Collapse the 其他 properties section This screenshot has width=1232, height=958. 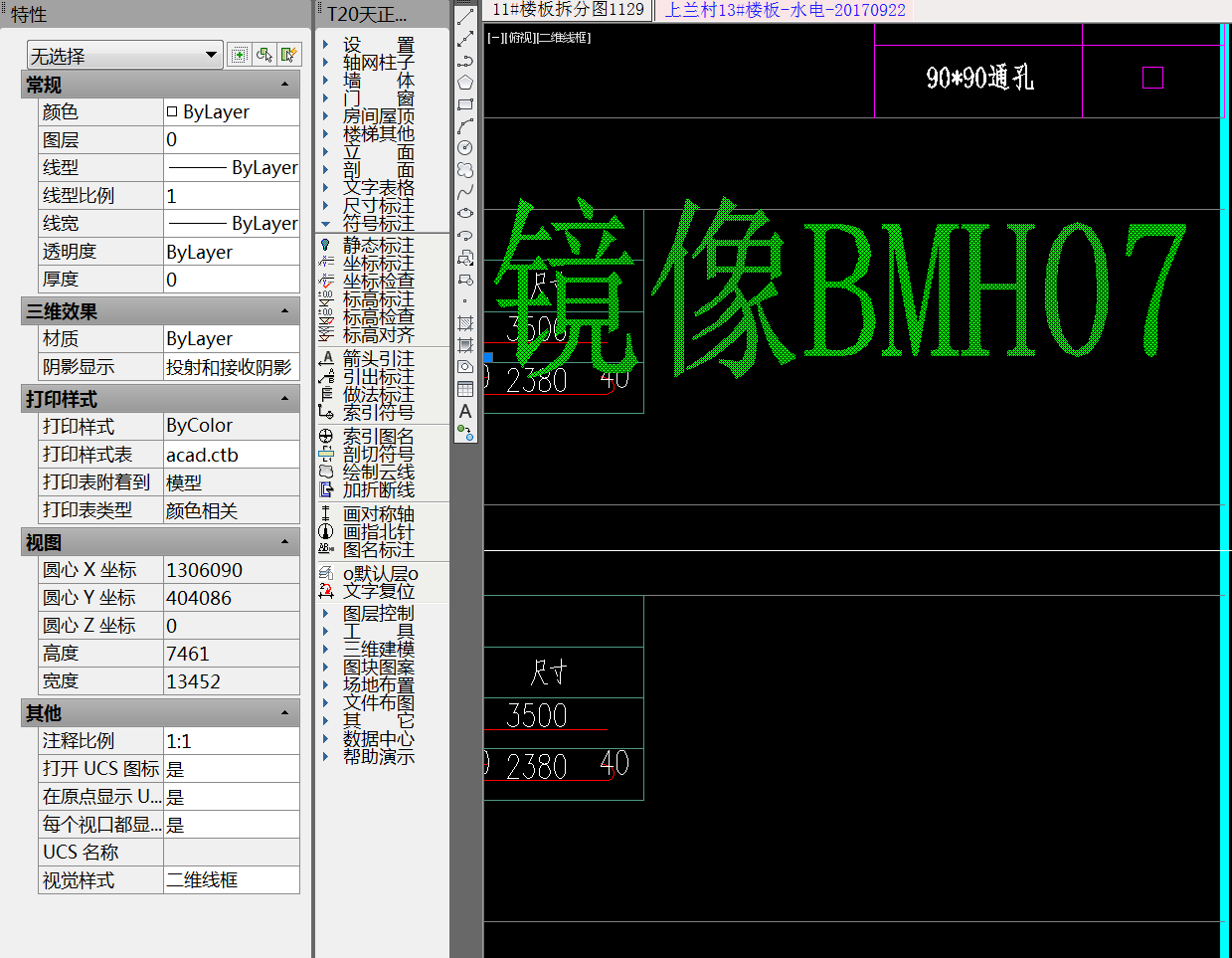284,713
